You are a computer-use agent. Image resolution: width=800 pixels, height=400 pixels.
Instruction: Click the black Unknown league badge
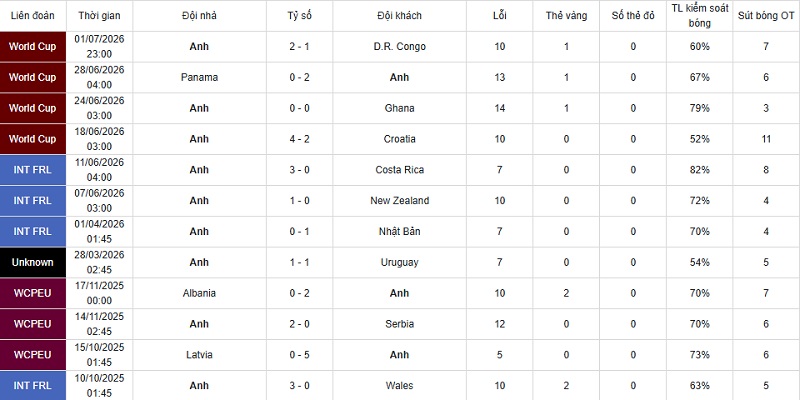33,262
